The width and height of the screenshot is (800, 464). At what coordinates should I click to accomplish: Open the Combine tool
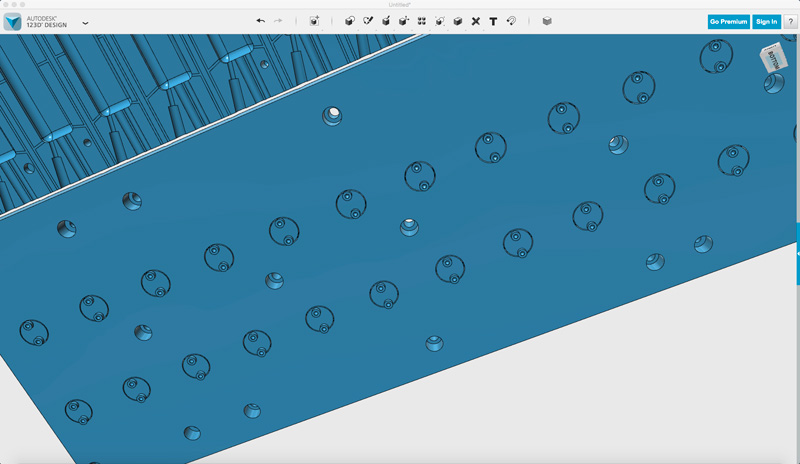pos(457,21)
